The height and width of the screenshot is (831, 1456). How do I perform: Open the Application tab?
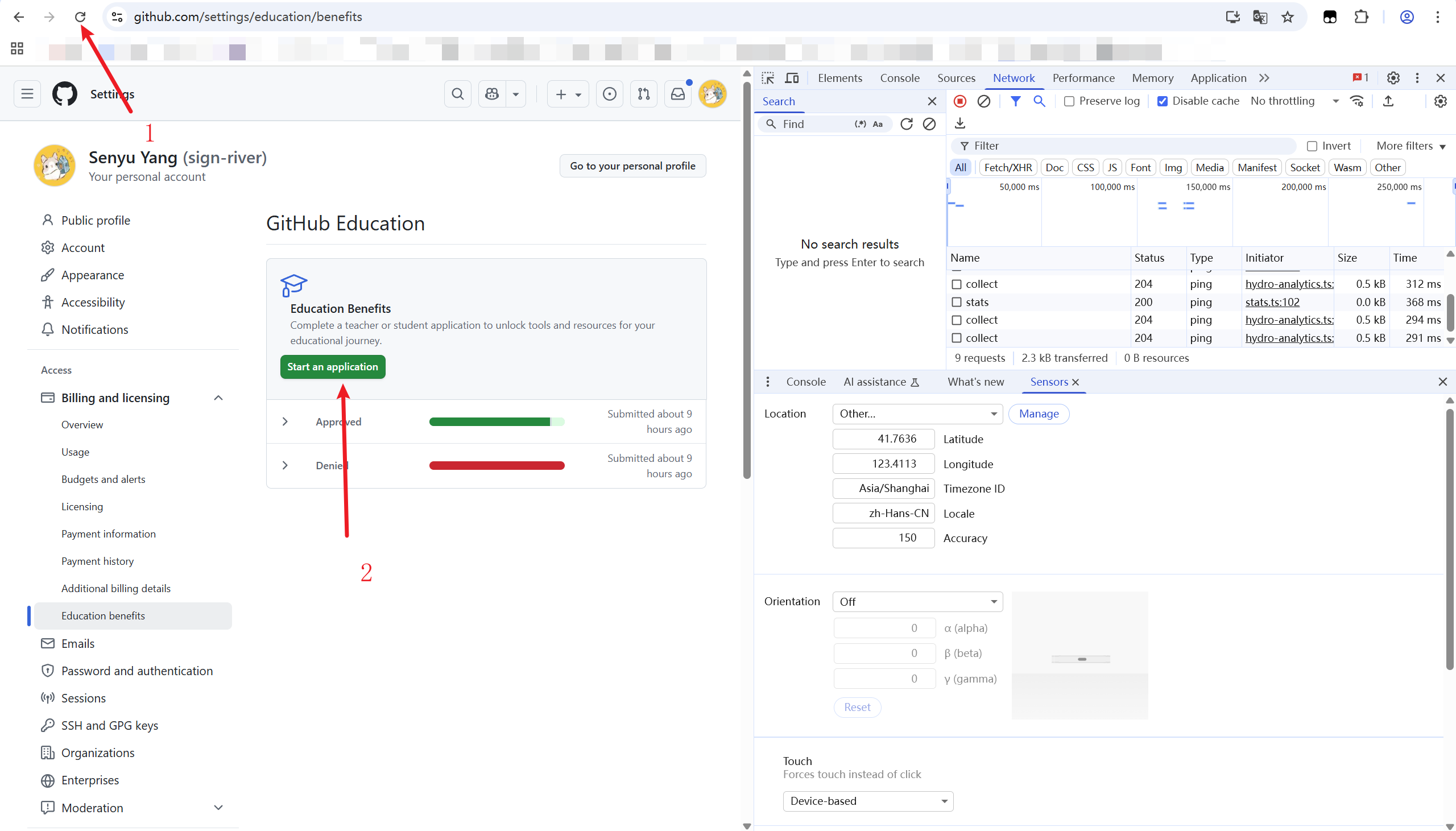tap(1218, 78)
